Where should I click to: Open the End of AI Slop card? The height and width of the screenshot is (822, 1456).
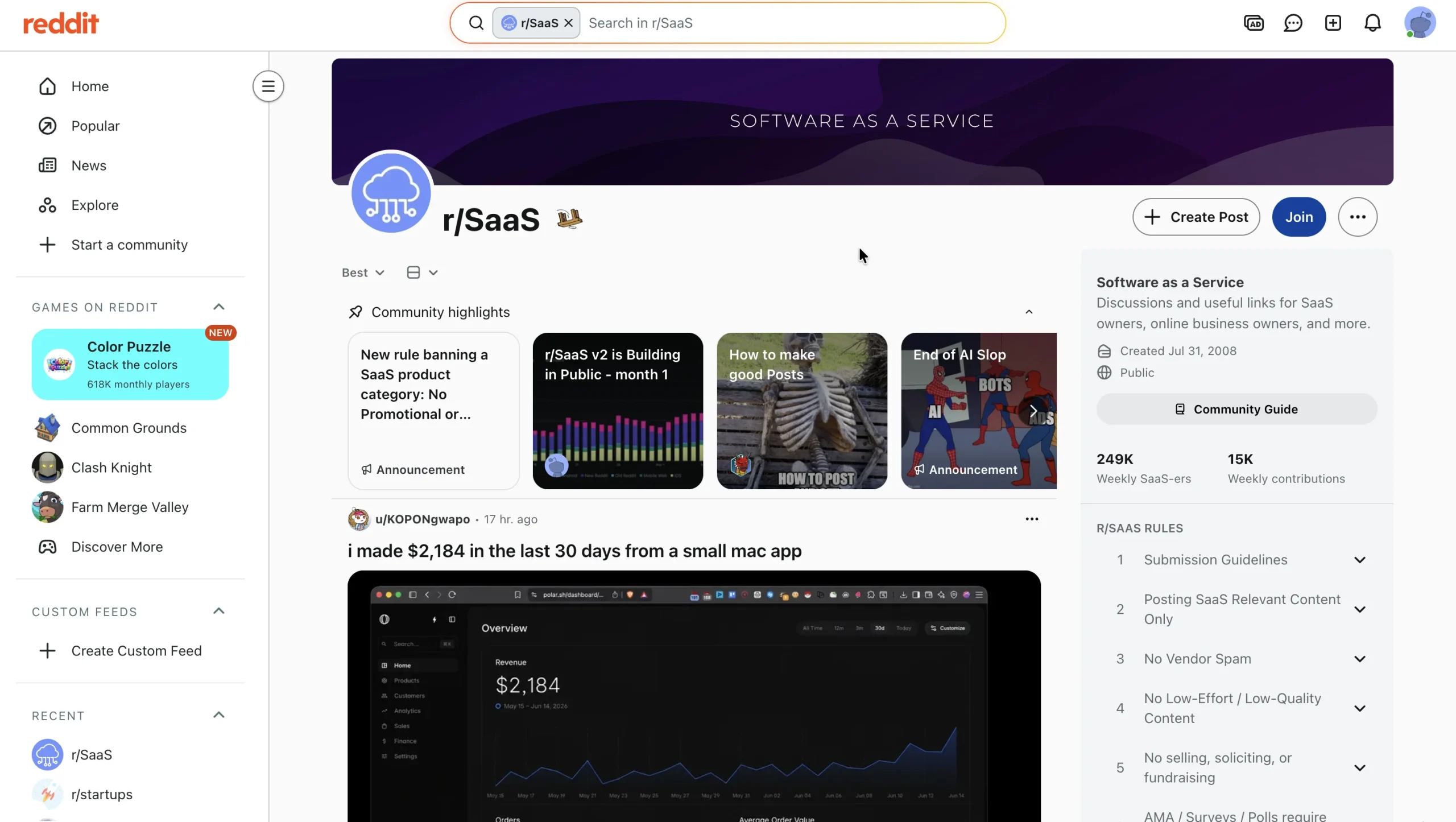point(979,411)
